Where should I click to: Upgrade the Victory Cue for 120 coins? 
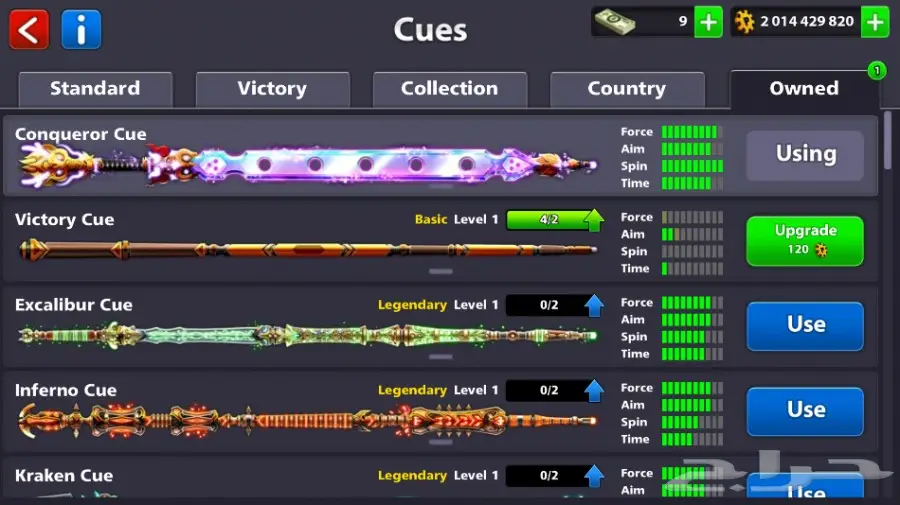click(x=805, y=240)
